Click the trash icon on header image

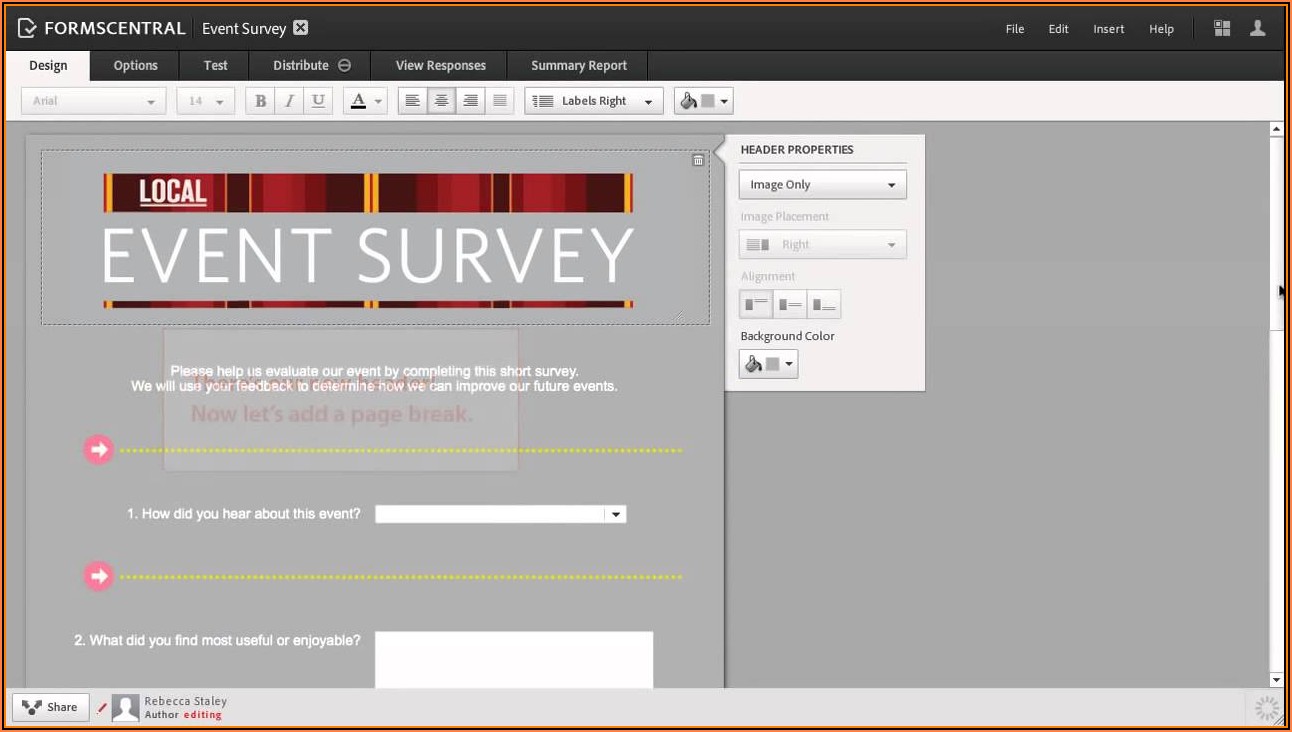pyautogui.click(x=698, y=160)
